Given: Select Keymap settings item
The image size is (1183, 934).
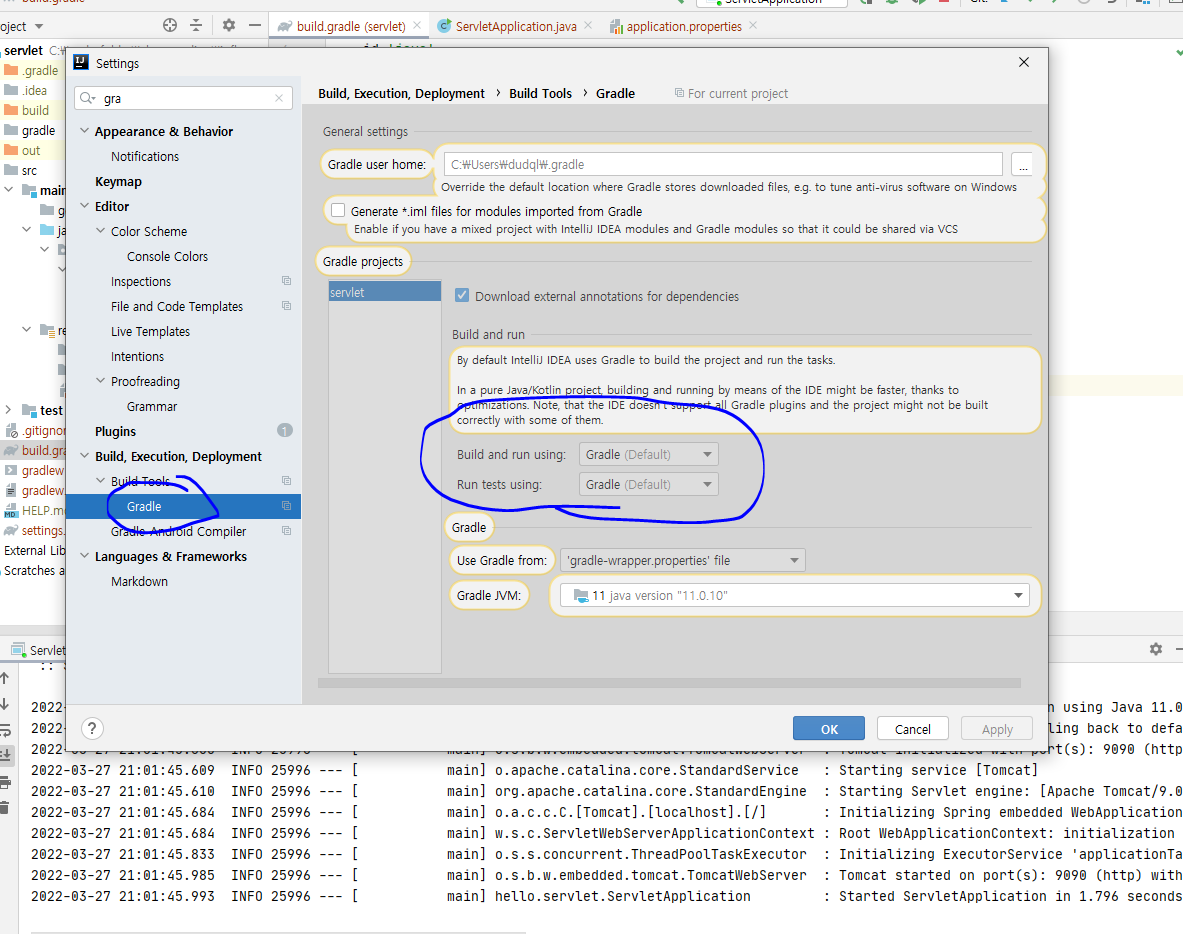Looking at the screenshot, I should point(118,181).
